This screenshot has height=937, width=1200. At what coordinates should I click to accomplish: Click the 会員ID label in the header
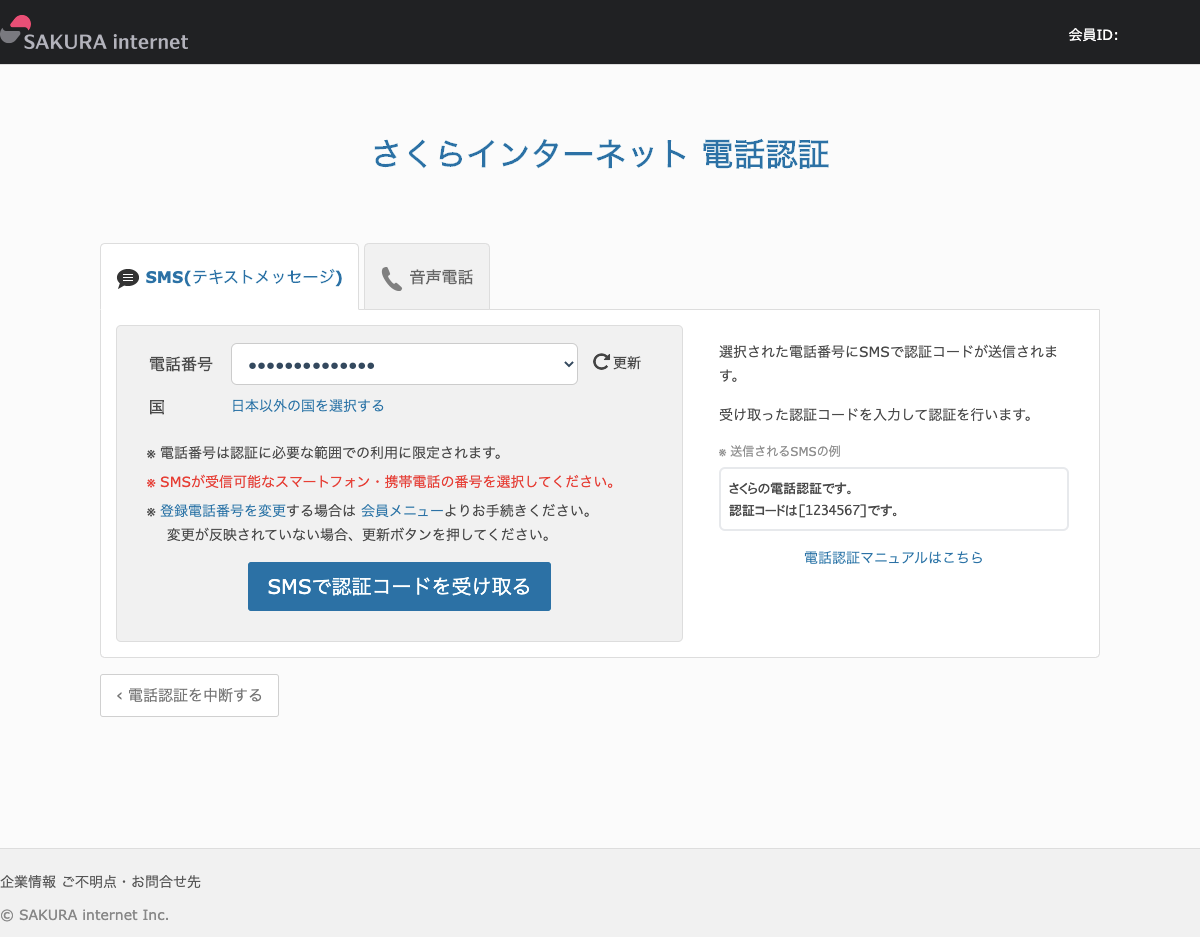click(x=1092, y=35)
